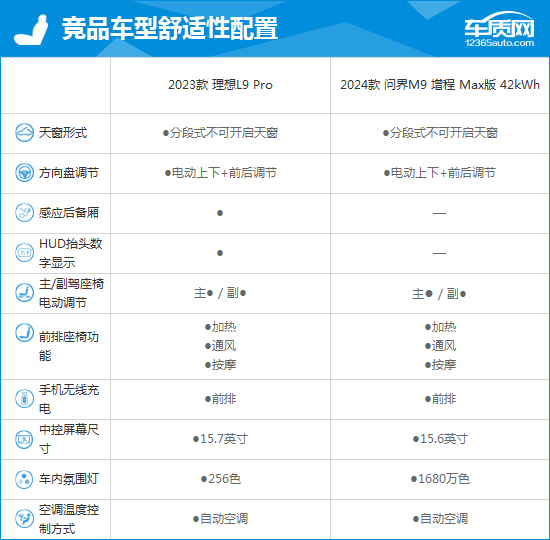Click the center screen size icon
The width and height of the screenshot is (550, 540).
pos(24,439)
